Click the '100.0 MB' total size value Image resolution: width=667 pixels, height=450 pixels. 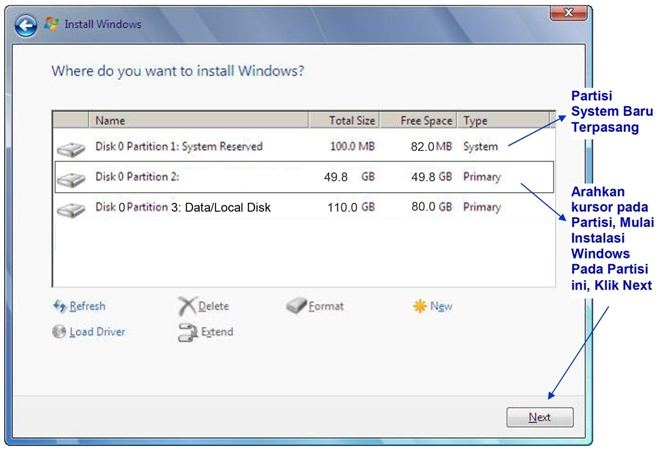pos(353,146)
